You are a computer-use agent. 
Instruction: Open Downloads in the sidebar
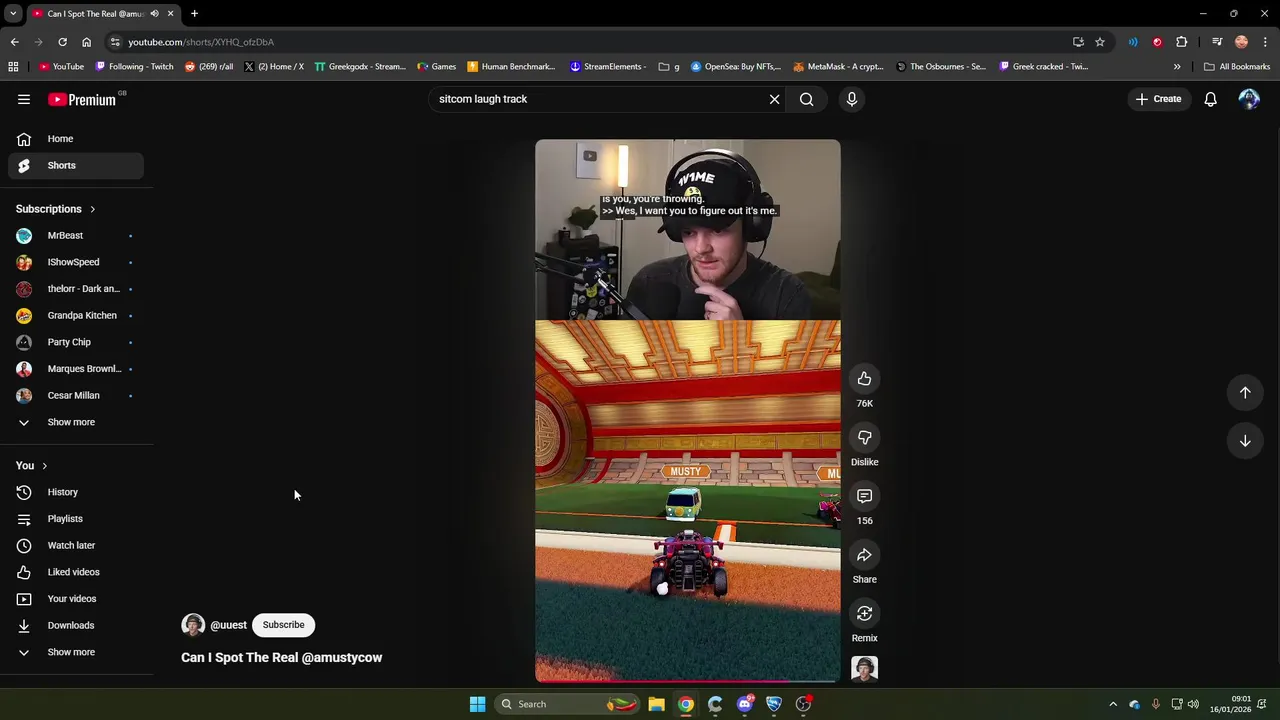76,625
